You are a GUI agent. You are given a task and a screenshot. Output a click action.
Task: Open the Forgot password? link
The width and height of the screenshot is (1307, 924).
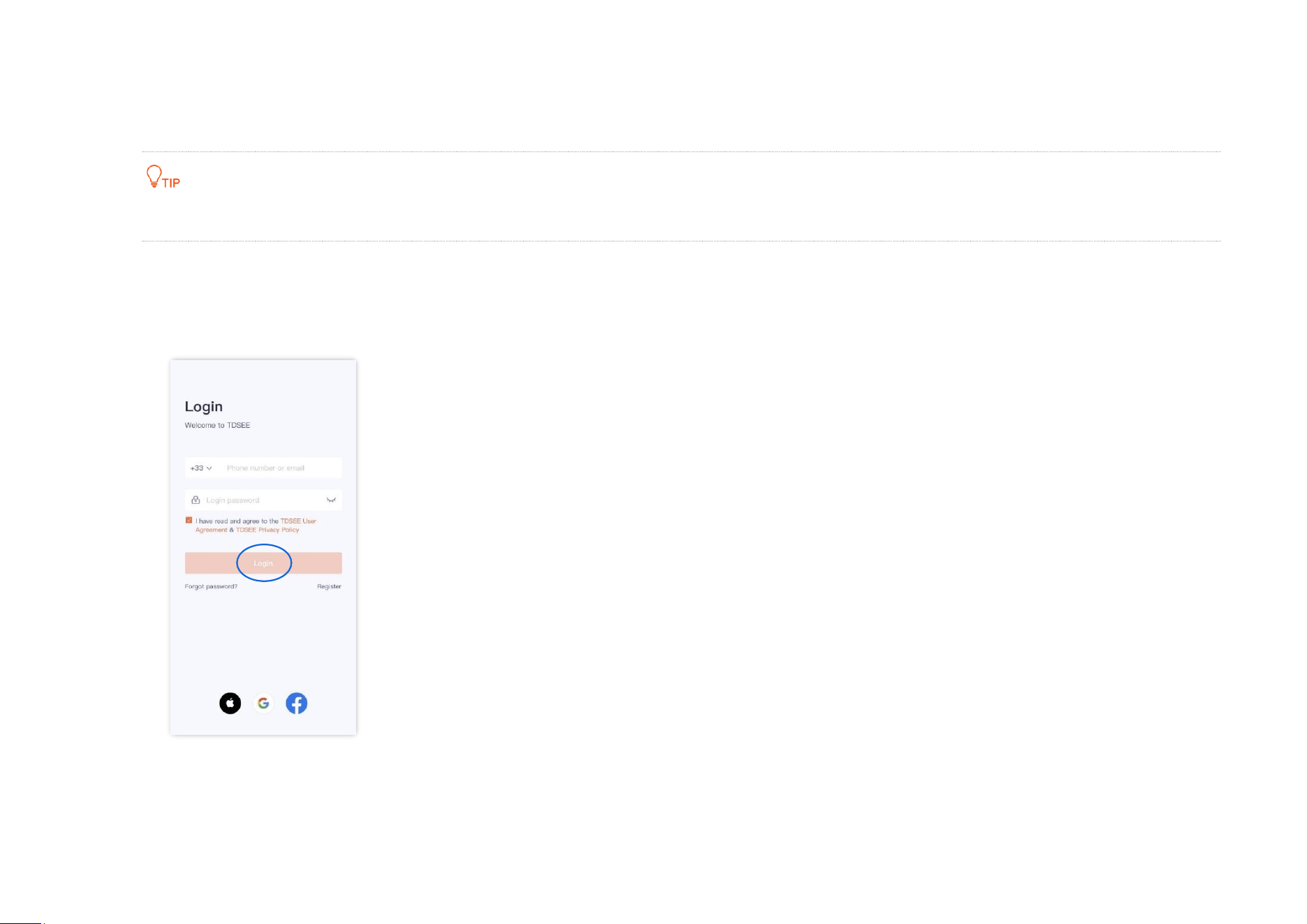click(x=211, y=586)
